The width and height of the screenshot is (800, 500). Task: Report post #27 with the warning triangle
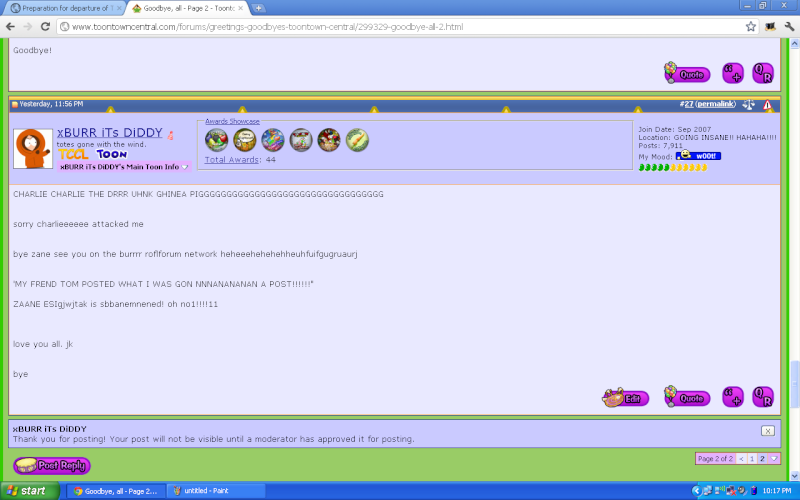click(767, 105)
